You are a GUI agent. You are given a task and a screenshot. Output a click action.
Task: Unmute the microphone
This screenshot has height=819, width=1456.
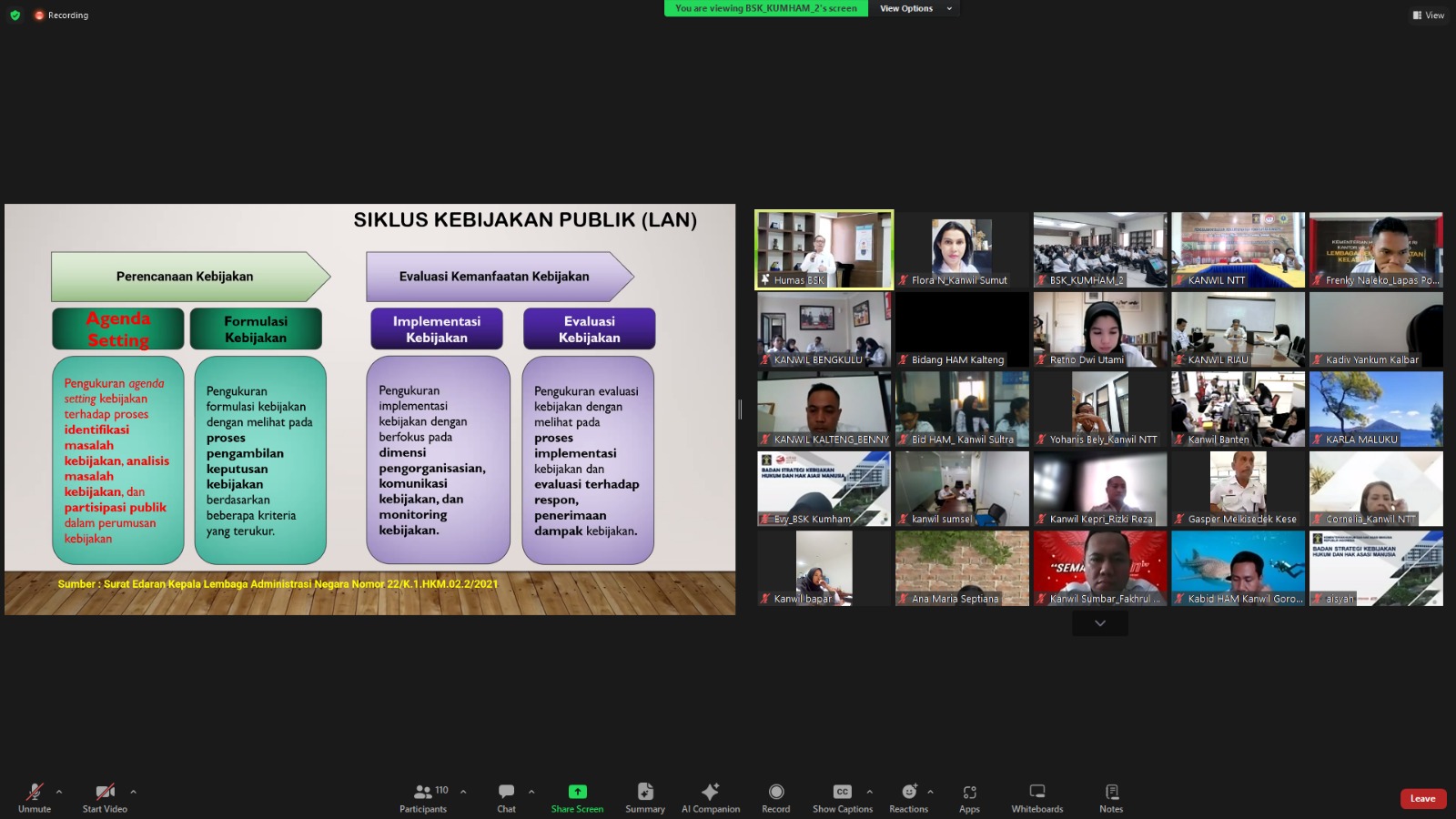(35, 792)
